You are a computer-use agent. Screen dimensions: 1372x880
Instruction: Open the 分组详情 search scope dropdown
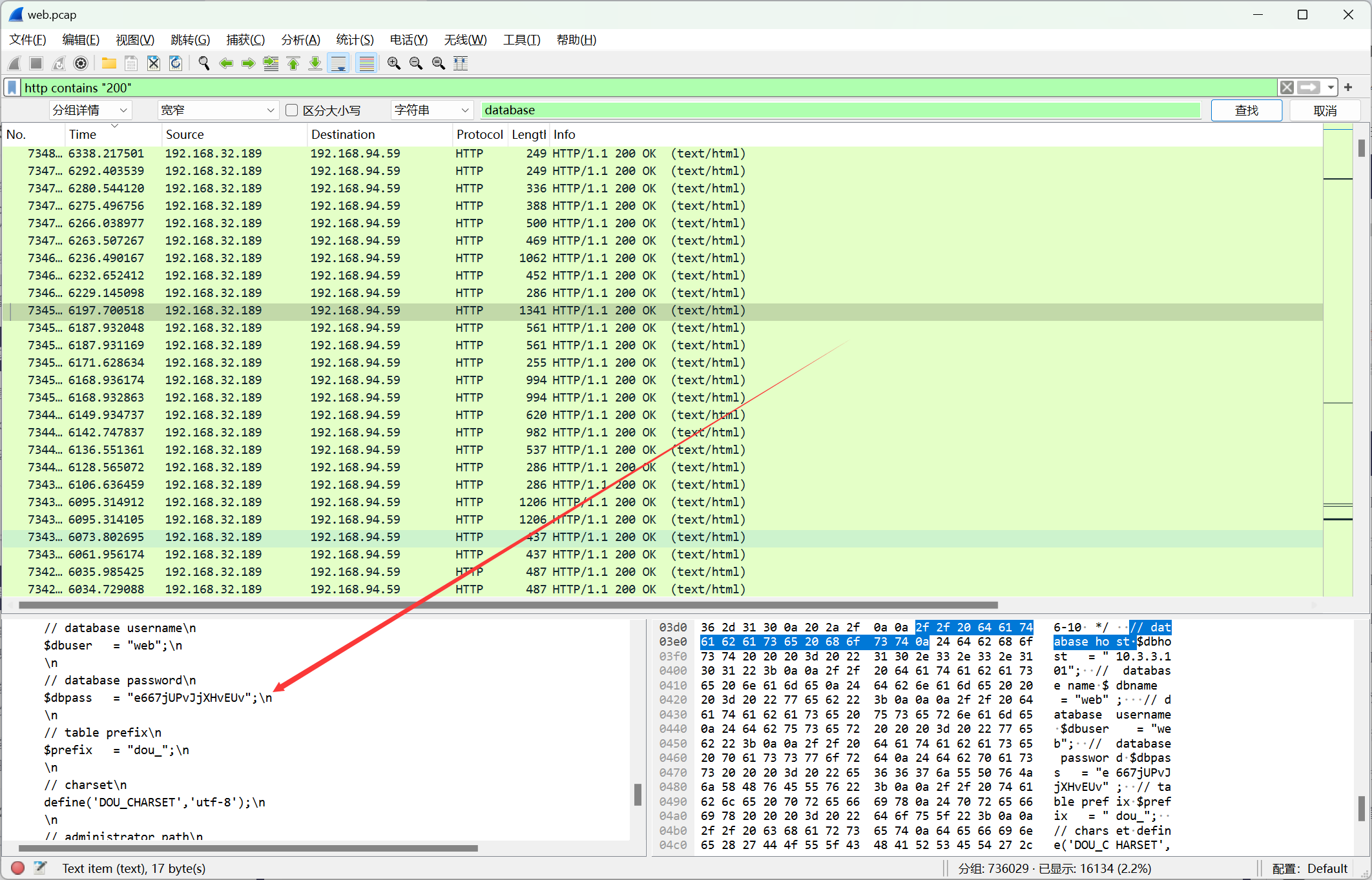click(x=90, y=110)
